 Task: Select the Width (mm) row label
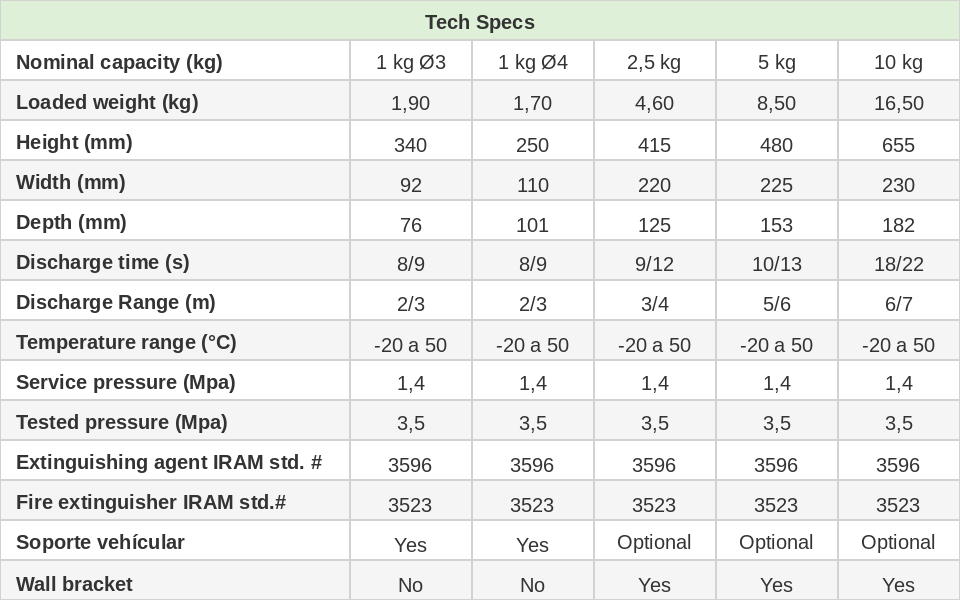(71, 182)
